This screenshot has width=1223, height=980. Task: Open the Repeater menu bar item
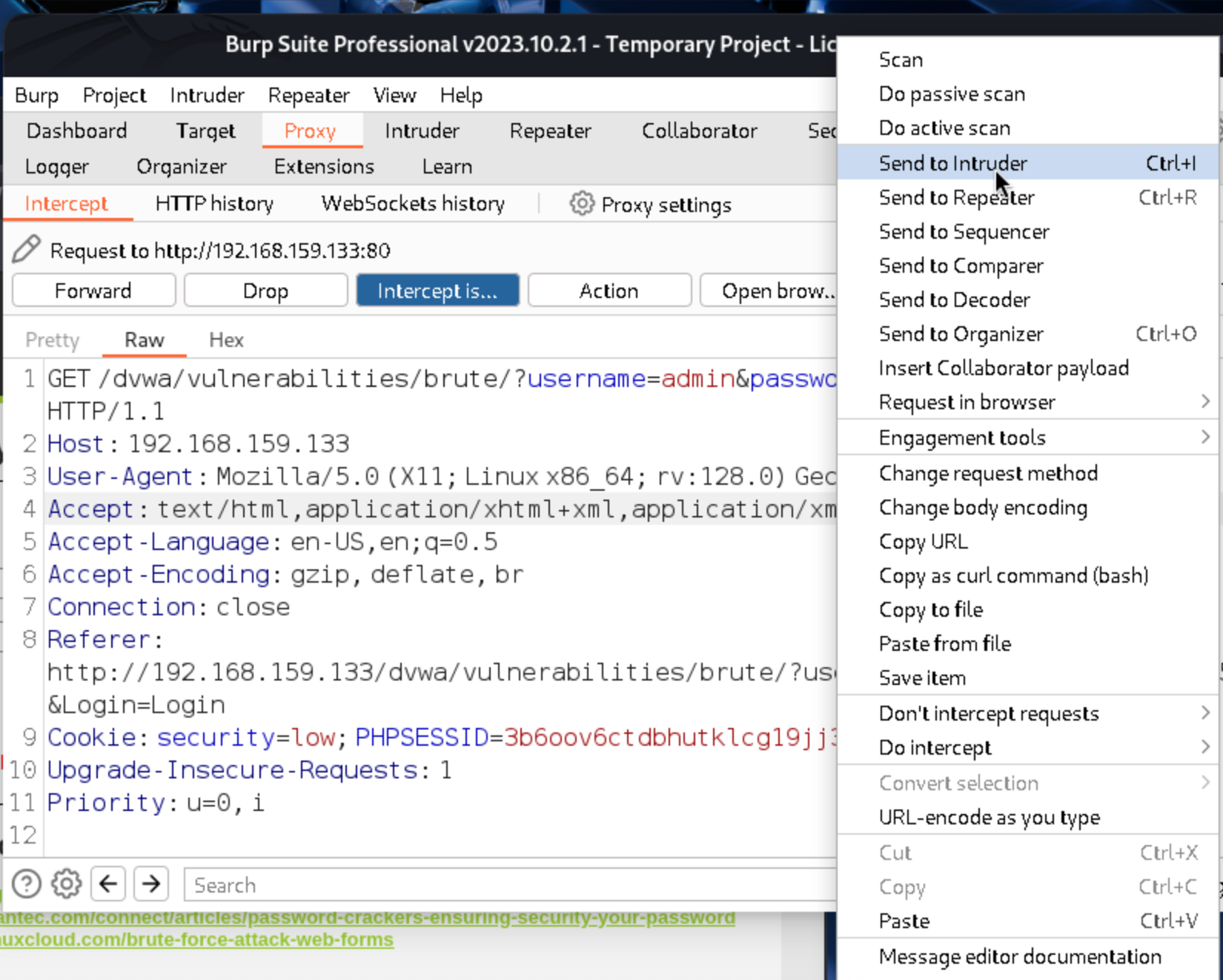(x=308, y=96)
